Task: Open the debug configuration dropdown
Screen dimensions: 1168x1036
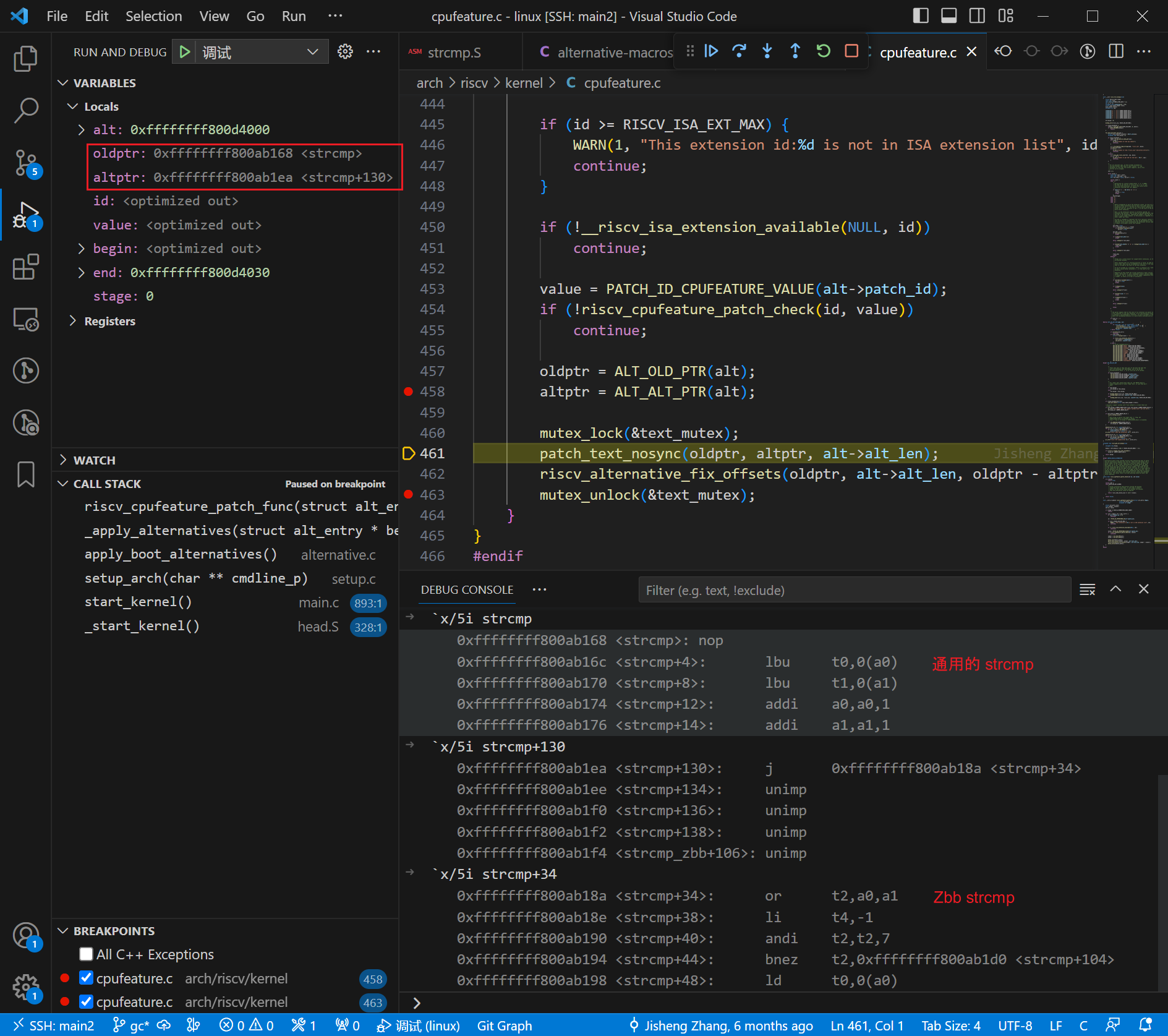Action: (313, 52)
